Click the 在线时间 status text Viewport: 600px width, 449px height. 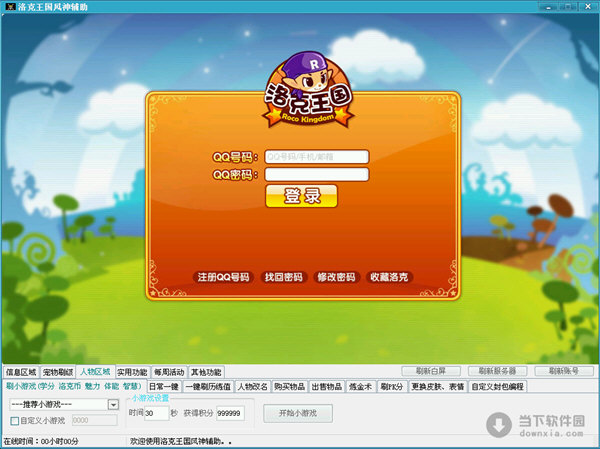pyautogui.click(x=41, y=441)
